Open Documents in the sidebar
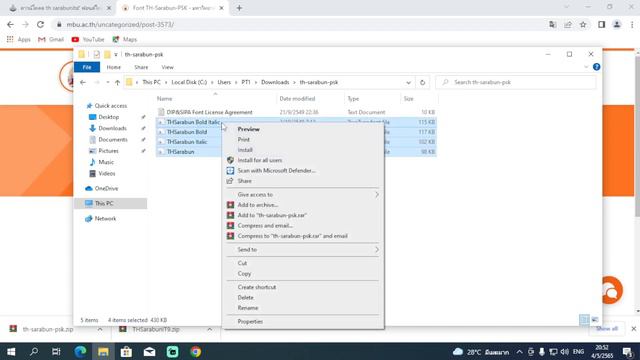Image resolution: width=640 pixels, height=360 pixels. click(113, 140)
